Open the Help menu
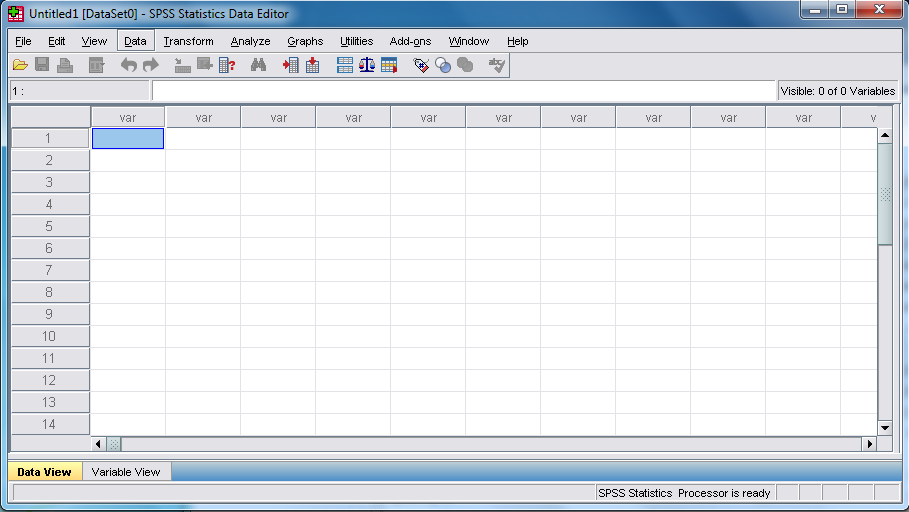 tap(518, 41)
